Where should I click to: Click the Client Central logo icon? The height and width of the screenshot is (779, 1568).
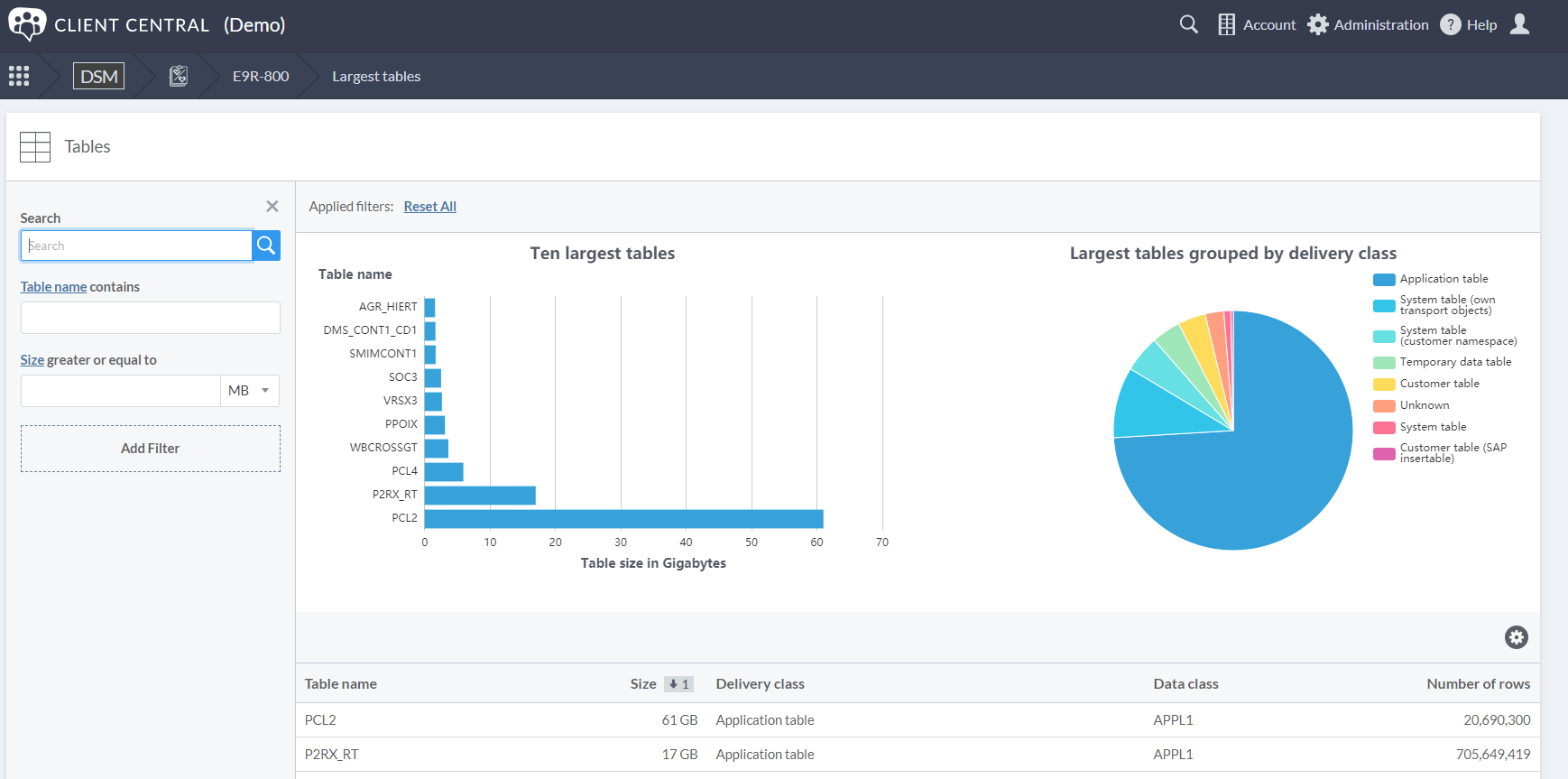click(26, 24)
